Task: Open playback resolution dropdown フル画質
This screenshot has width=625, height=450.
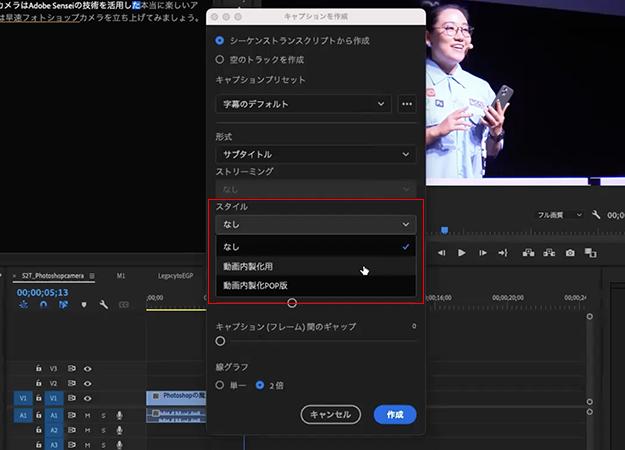Action: (559, 215)
